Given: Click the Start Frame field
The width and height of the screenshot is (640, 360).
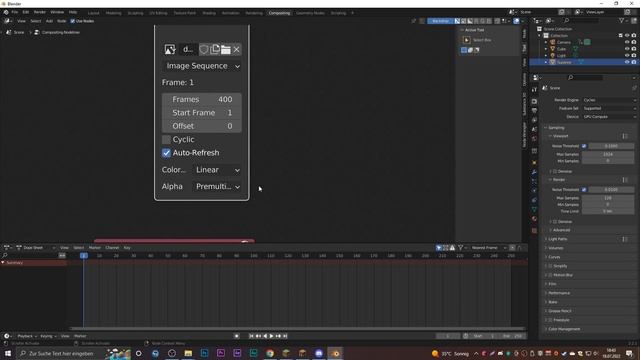Looking at the screenshot, I should (x=202, y=113).
